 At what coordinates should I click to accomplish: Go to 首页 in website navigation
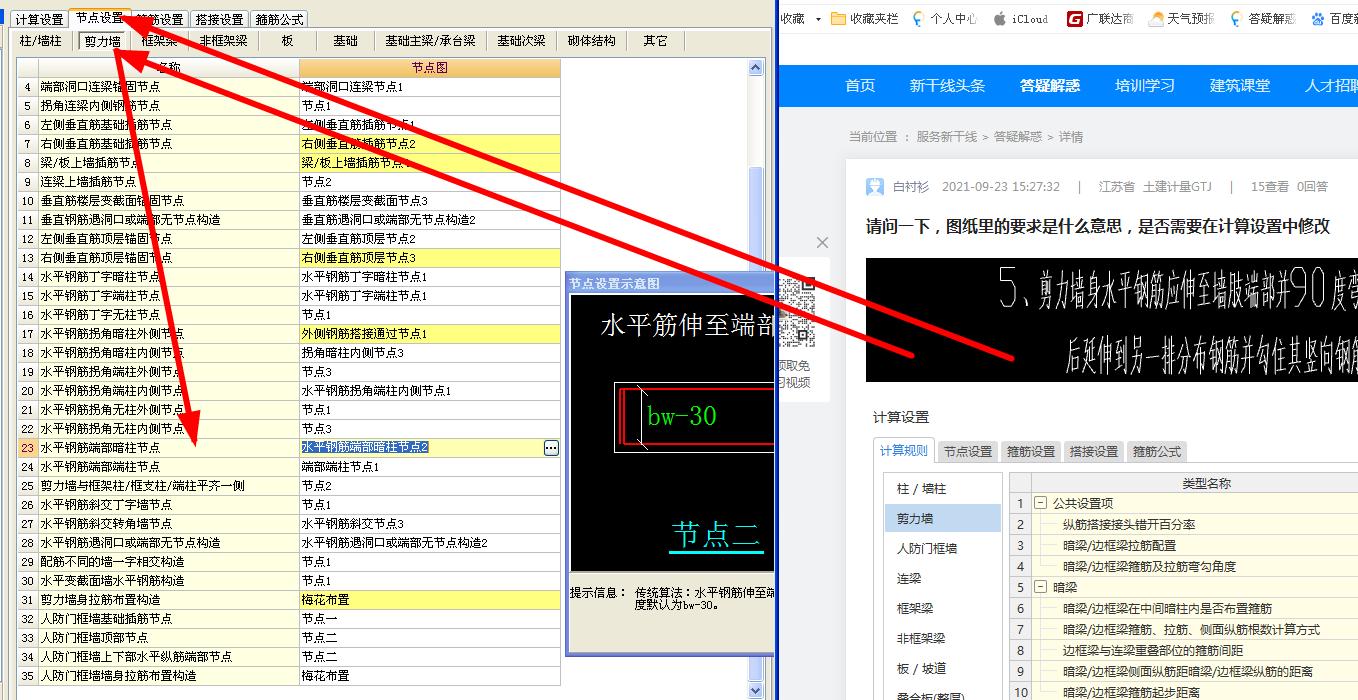[x=860, y=86]
